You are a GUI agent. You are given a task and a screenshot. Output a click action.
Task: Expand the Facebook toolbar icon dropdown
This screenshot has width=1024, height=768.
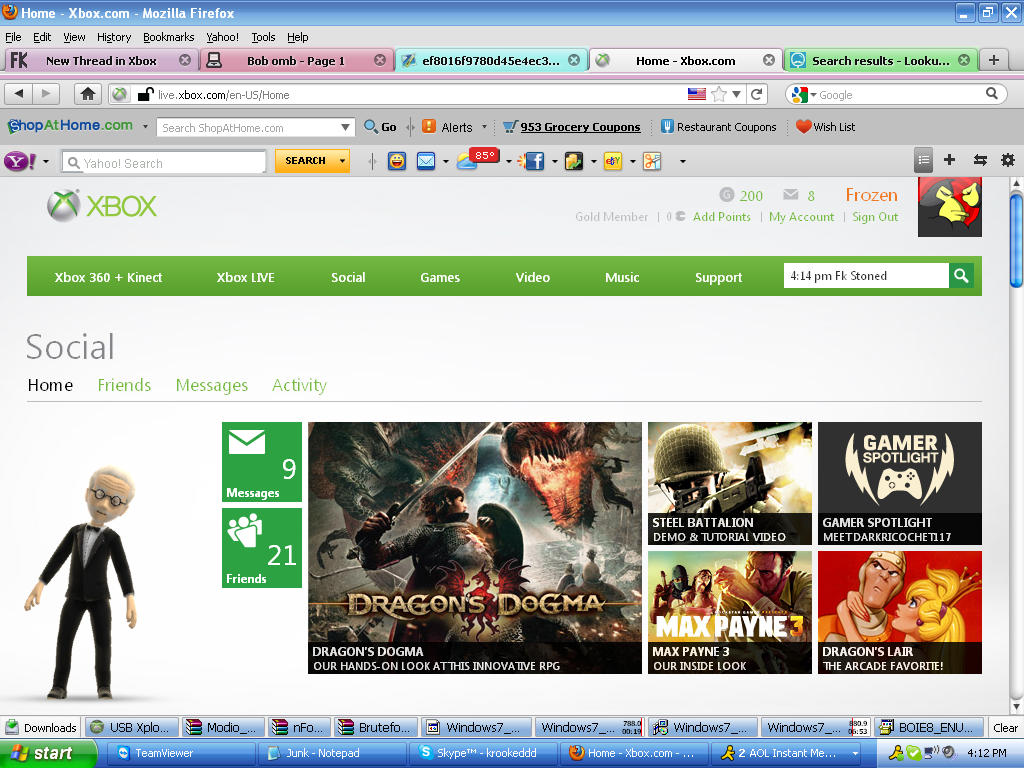(x=554, y=161)
